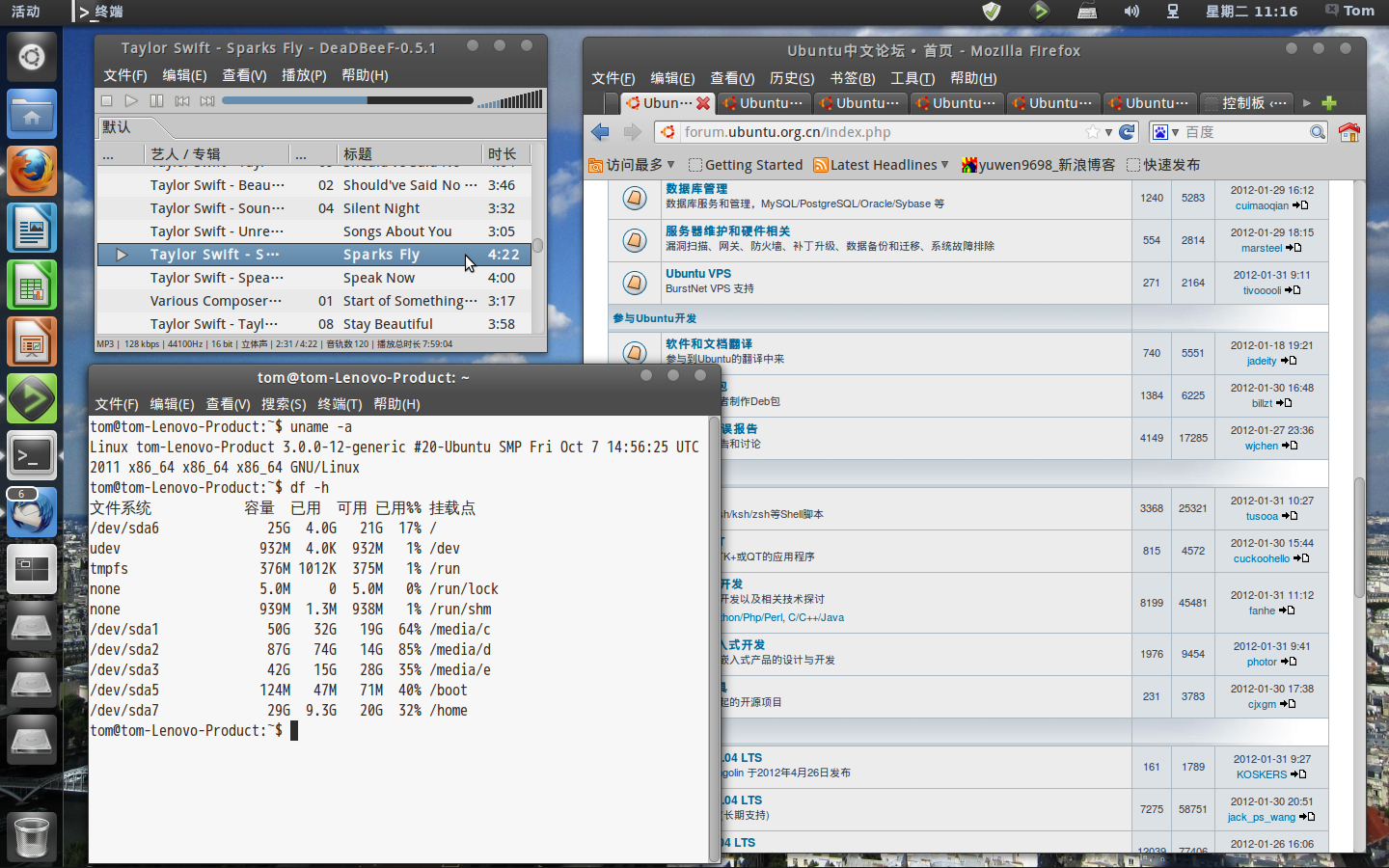Open the 服务器维护和硬件相关 forum link

click(727, 231)
